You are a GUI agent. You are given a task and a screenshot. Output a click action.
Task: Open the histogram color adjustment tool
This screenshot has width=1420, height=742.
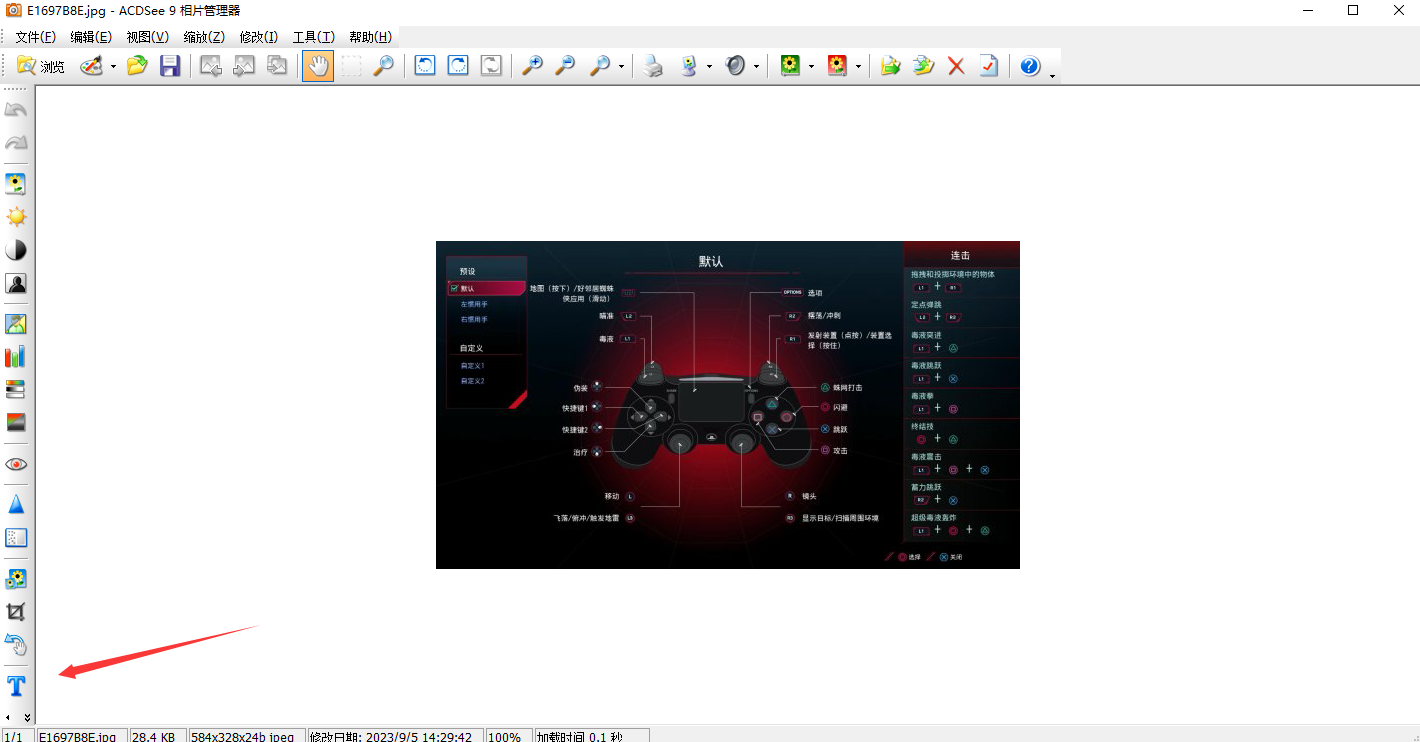tap(16, 356)
